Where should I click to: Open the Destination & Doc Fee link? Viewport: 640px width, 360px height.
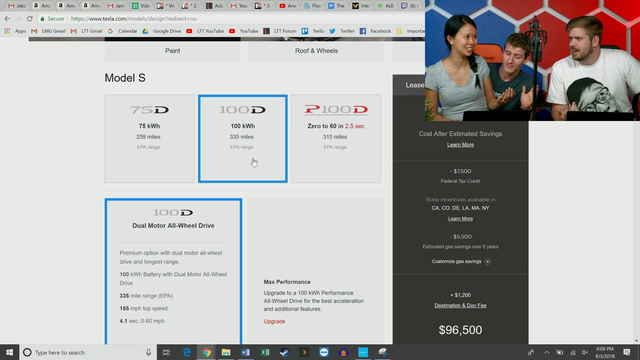pyautogui.click(x=460, y=306)
